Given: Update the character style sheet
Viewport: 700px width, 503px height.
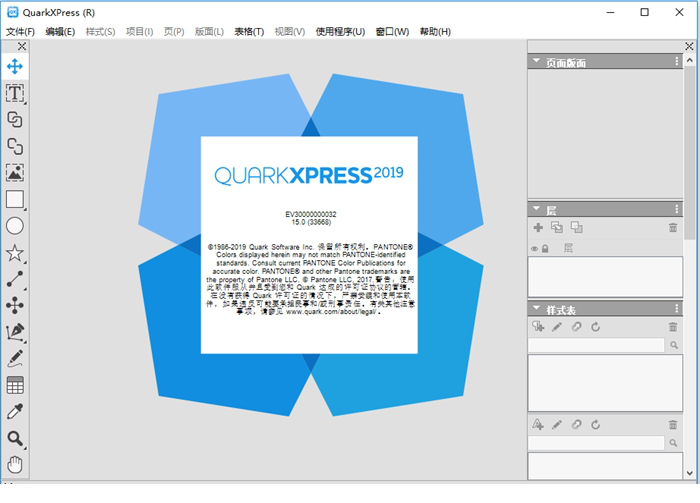Looking at the screenshot, I should pyautogui.click(x=596, y=424).
